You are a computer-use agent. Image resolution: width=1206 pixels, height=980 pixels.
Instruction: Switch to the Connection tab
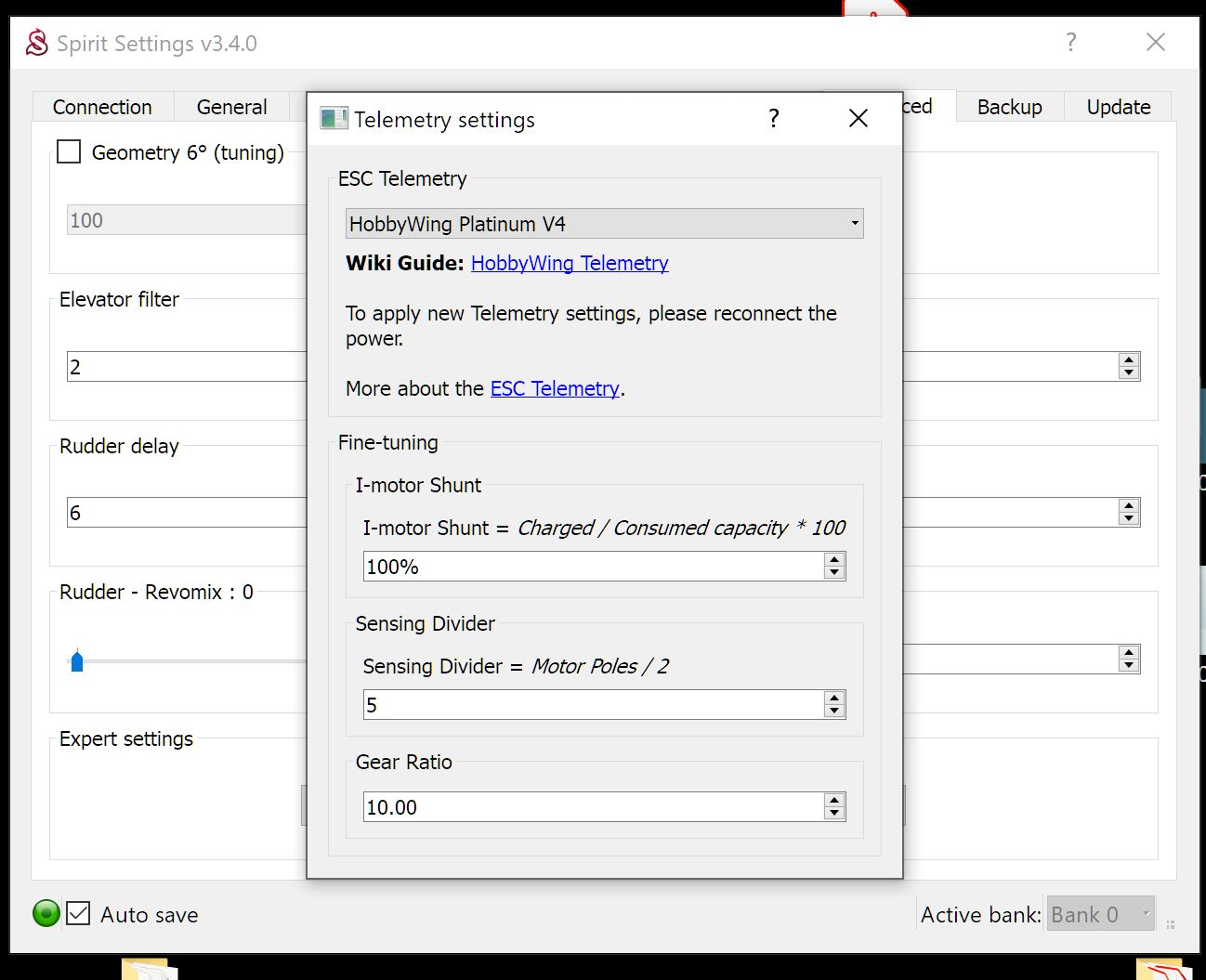[102, 107]
